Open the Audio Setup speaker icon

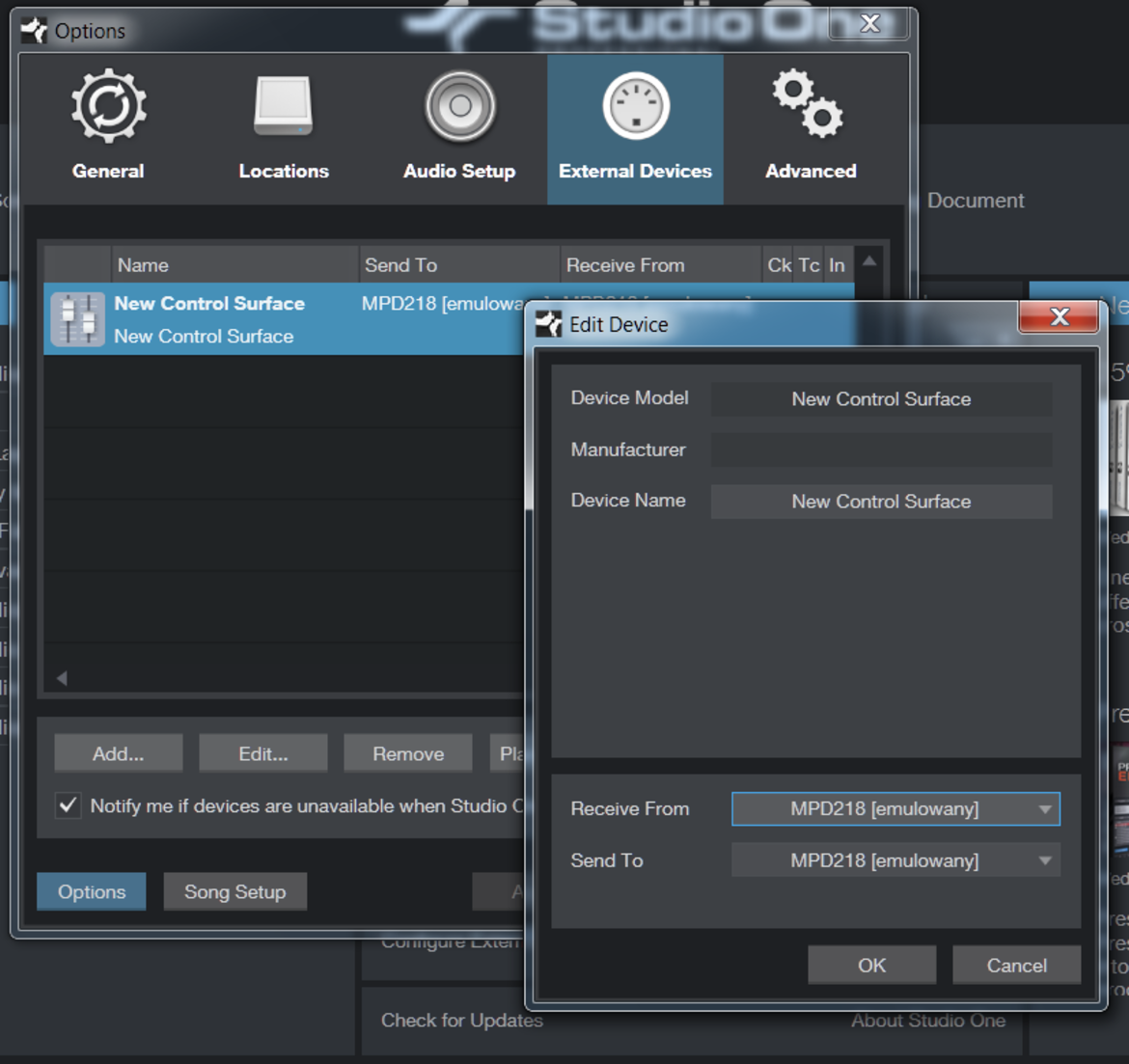coord(460,106)
